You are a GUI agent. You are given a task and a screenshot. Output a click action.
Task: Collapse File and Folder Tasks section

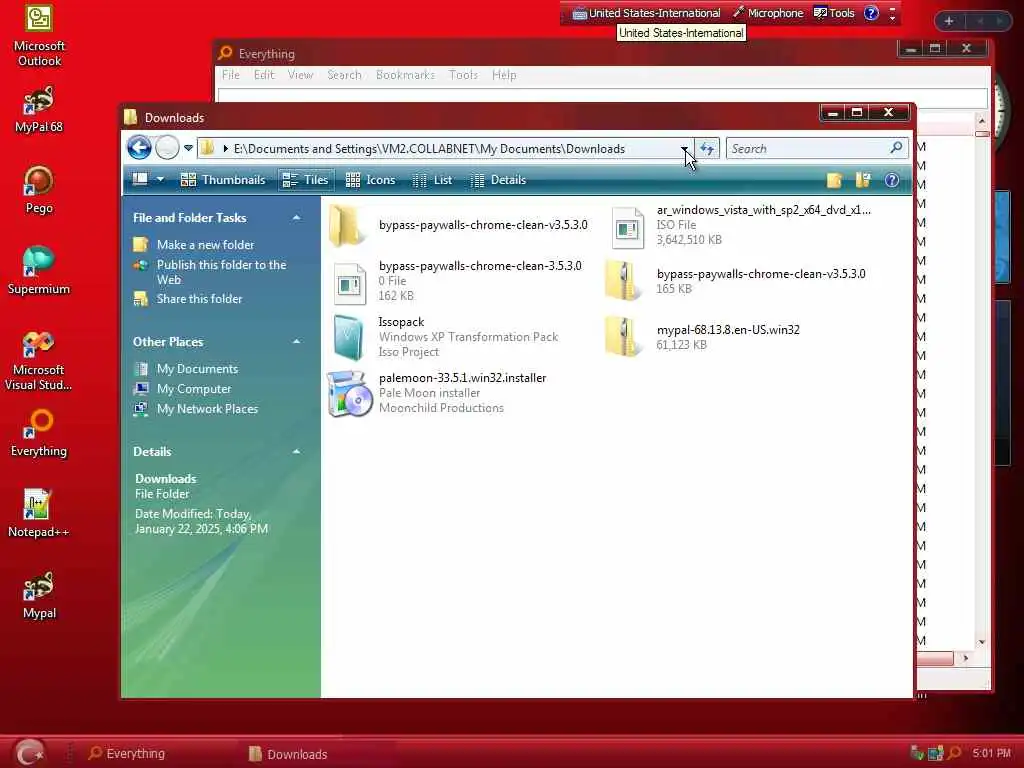[296, 217]
